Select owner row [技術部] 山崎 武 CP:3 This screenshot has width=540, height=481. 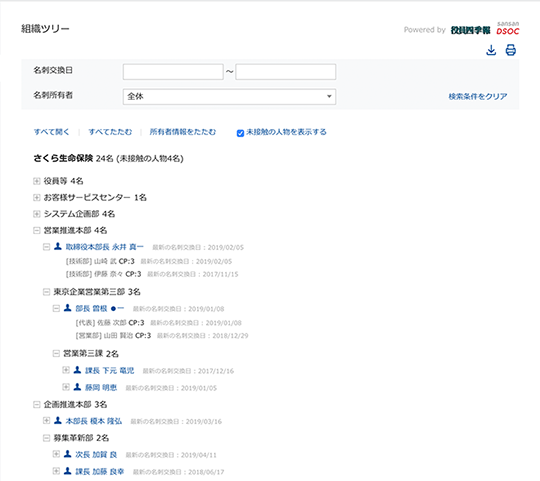point(149,262)
